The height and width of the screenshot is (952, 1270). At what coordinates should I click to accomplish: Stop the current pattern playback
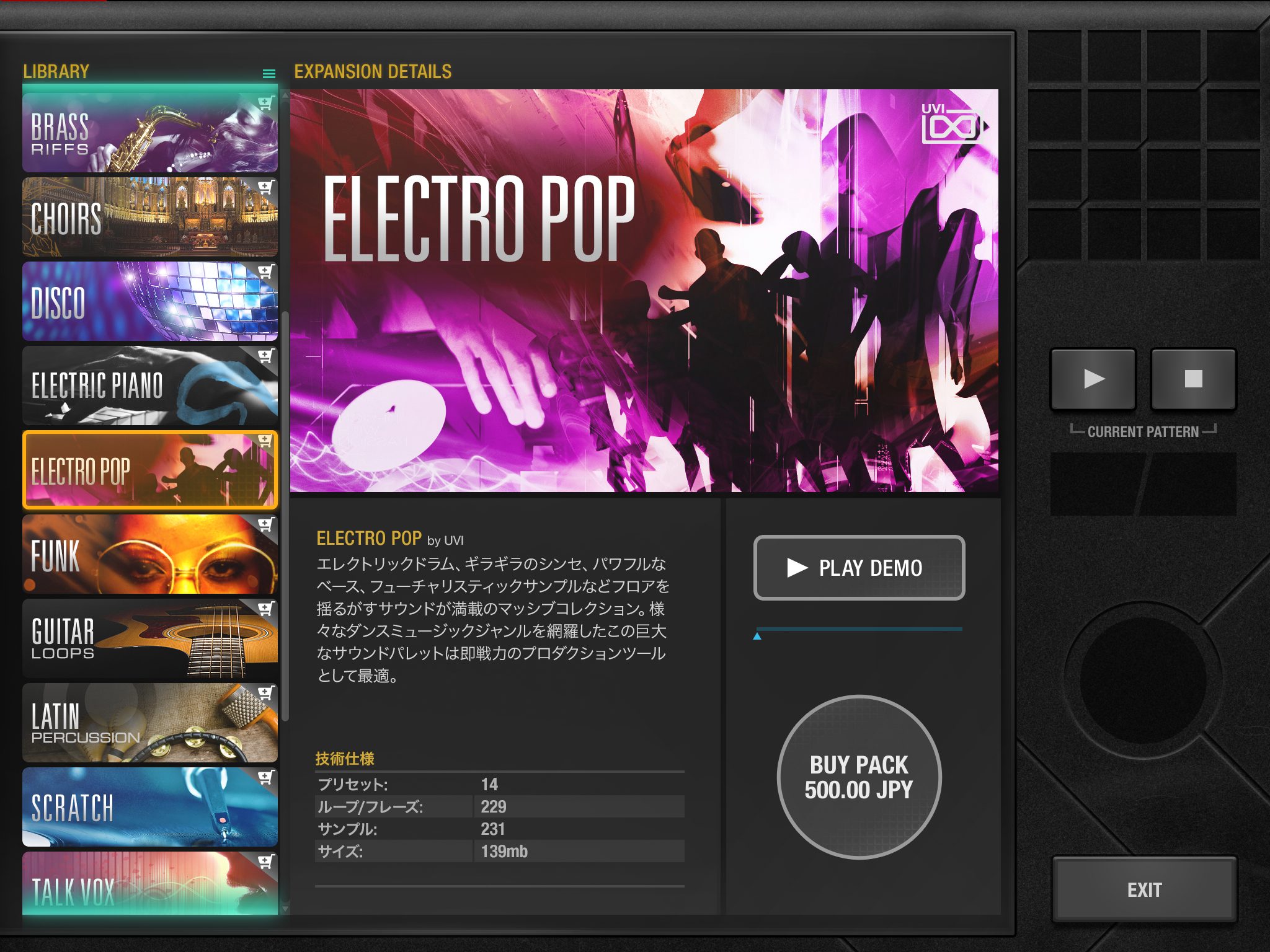(1193, 379)
